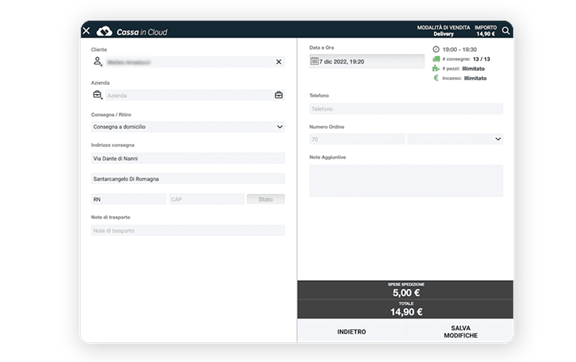Click the Data e Ora field

click(x=367, y=61)
